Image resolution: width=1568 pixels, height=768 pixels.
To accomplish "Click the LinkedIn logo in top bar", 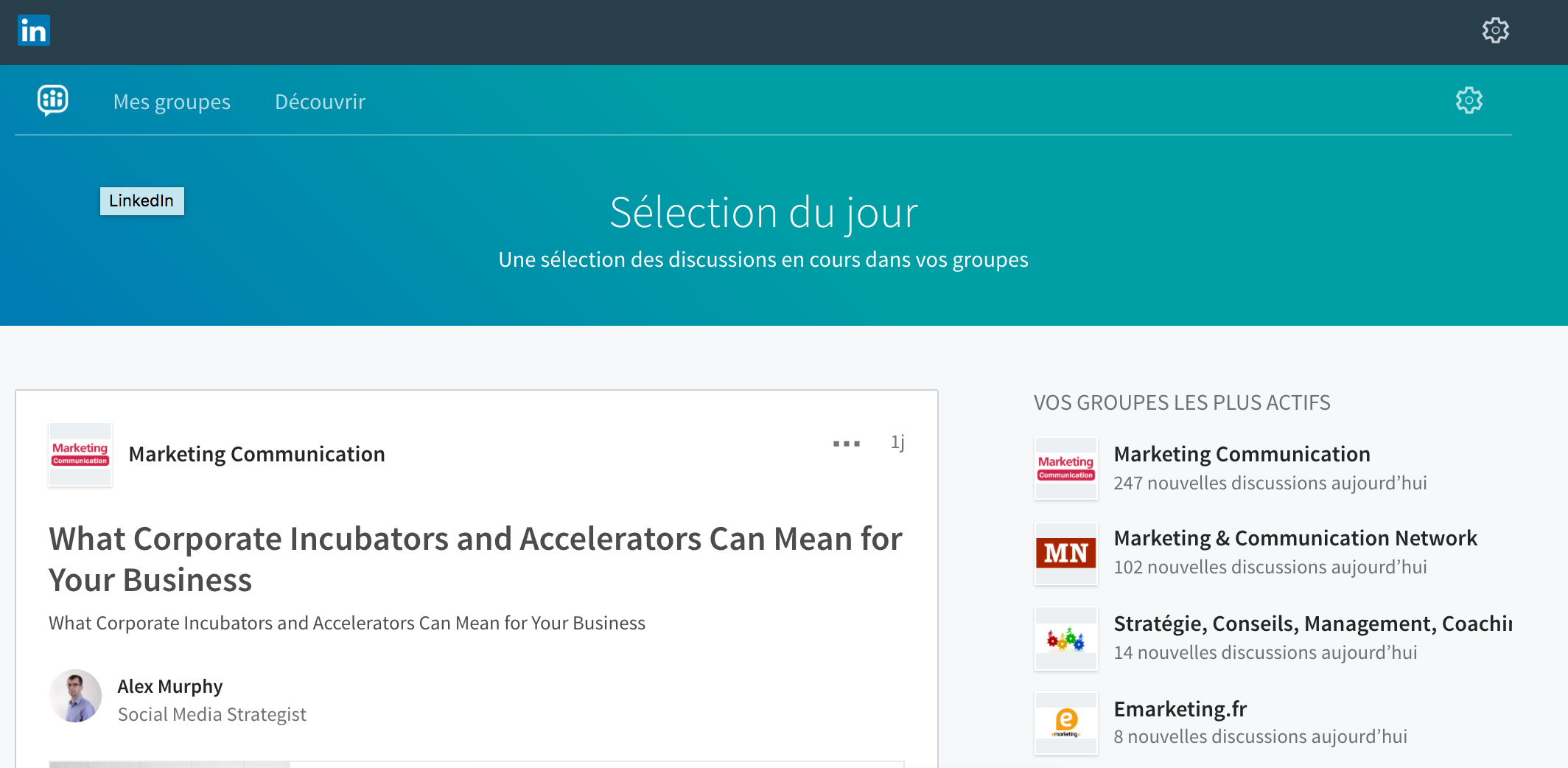I will 34,30.
